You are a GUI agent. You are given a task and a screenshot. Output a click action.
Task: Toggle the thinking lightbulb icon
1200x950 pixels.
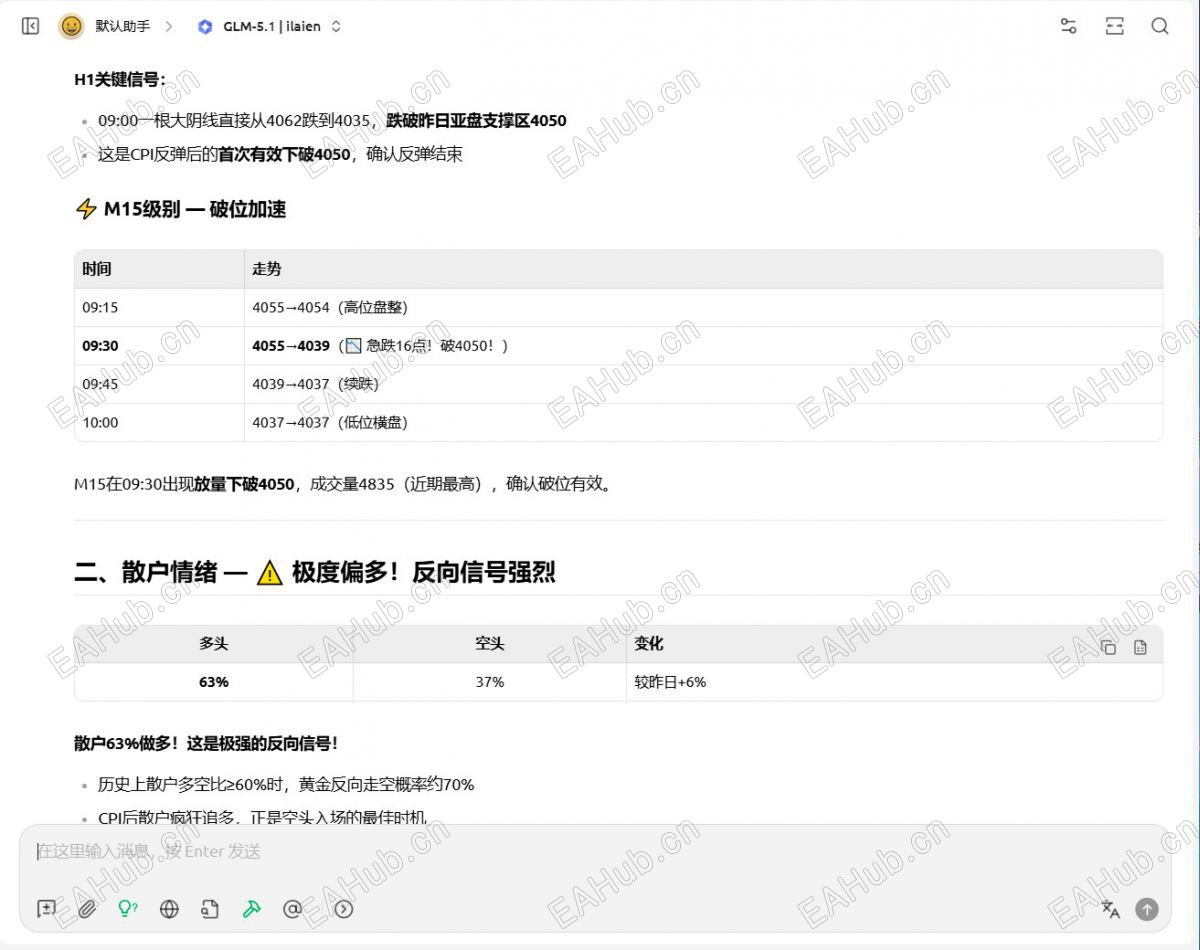(x=128, y=909)
